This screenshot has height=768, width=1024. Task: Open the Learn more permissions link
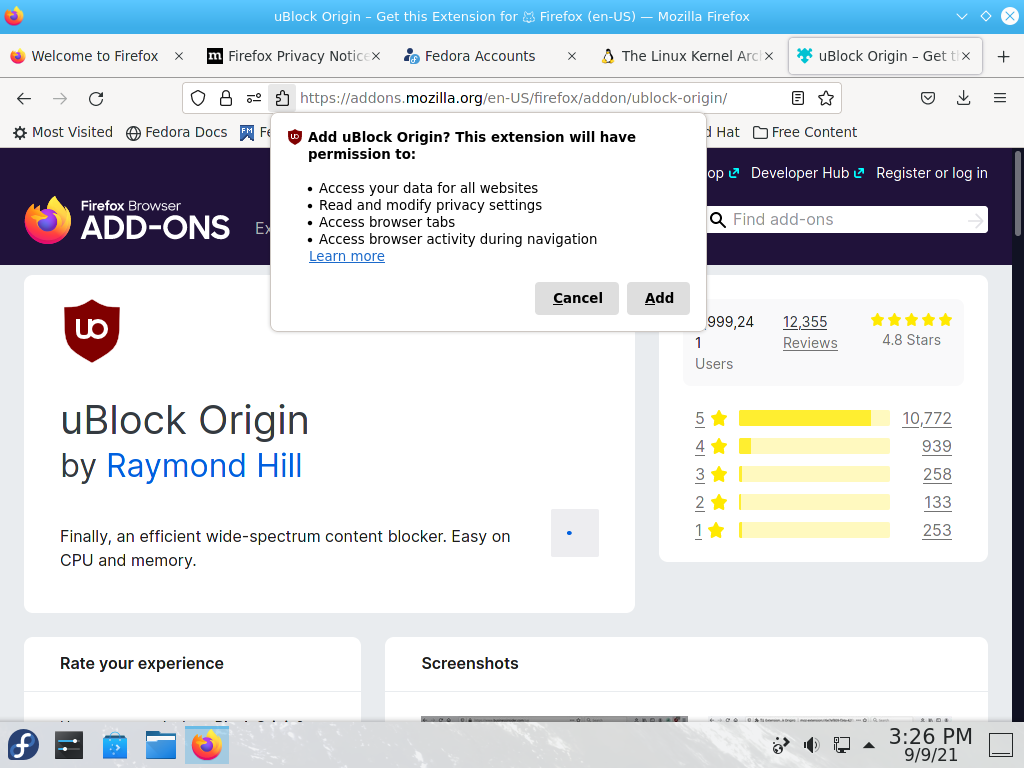point(347,257)
